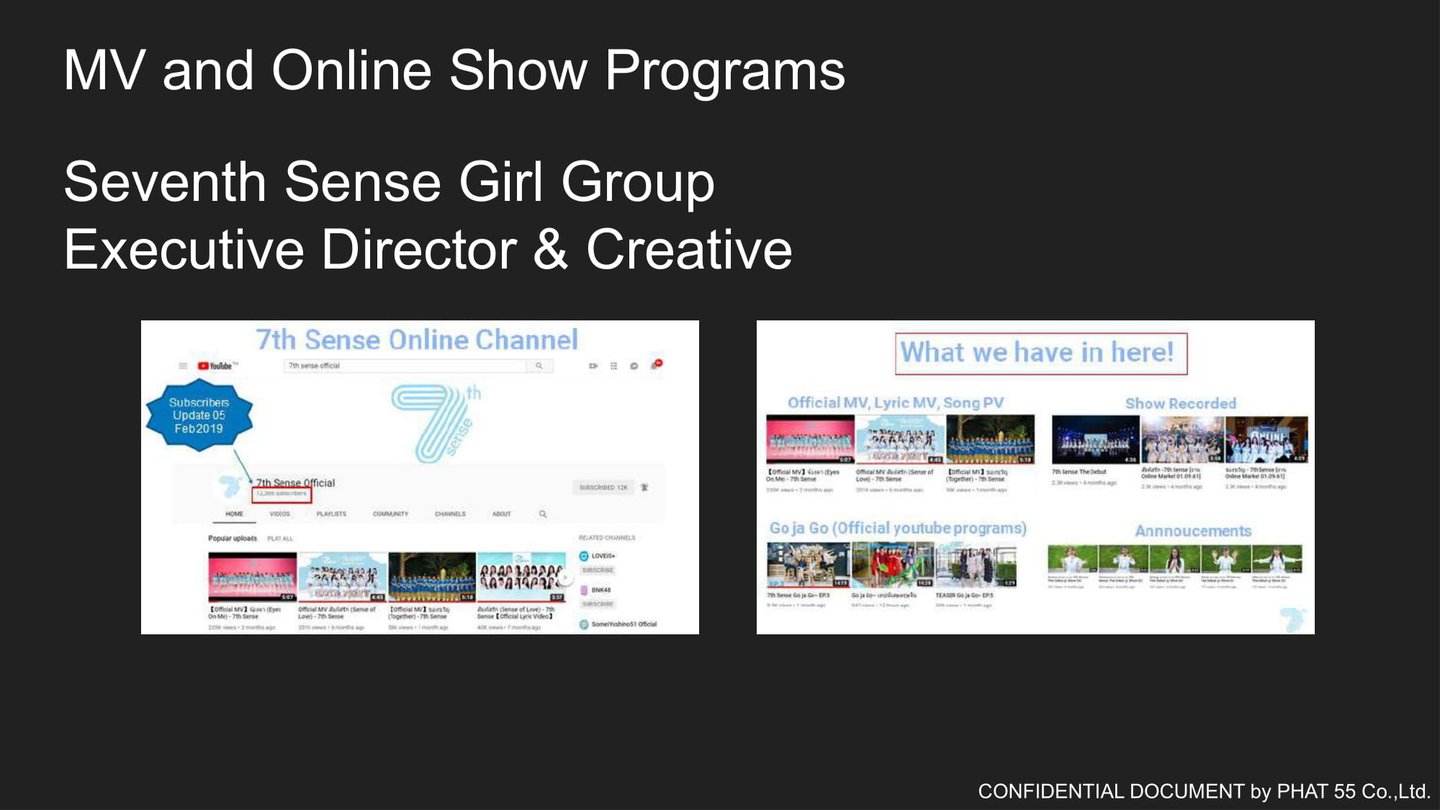Open the YouTube apps grid icon
Screen dimensions: 1440x810
tap(614, 366)
